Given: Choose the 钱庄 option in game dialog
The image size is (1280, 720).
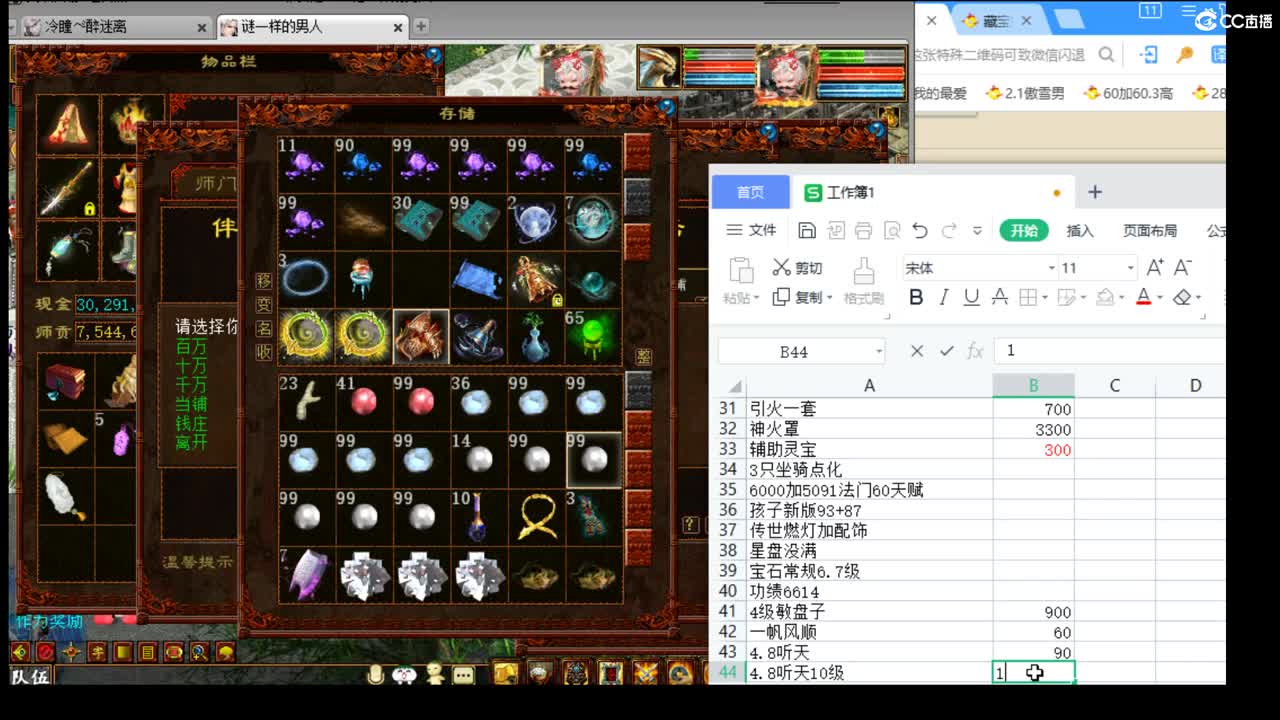Looking at the screenshot, I should [x=191, y=423].
